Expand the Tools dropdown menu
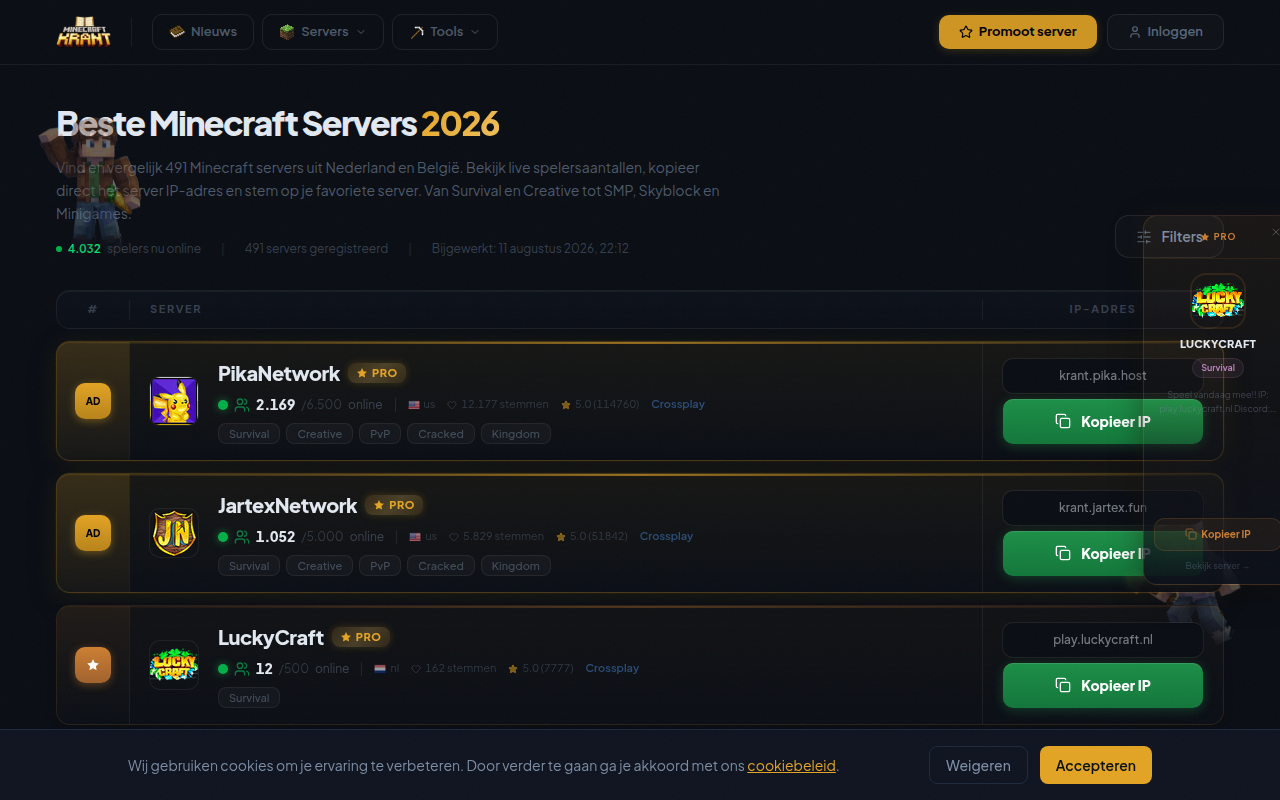Image resolution: width=1280 pixels, height=800 pixels. click(445, 32)
